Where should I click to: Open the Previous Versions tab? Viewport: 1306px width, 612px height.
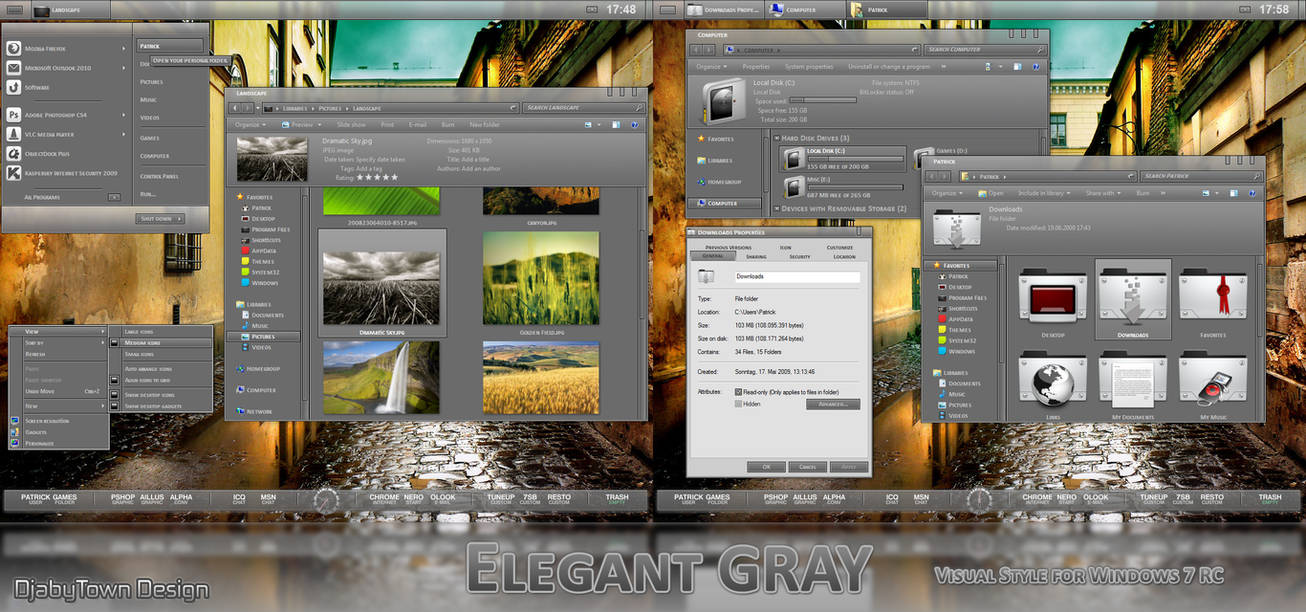pos(728,247)
